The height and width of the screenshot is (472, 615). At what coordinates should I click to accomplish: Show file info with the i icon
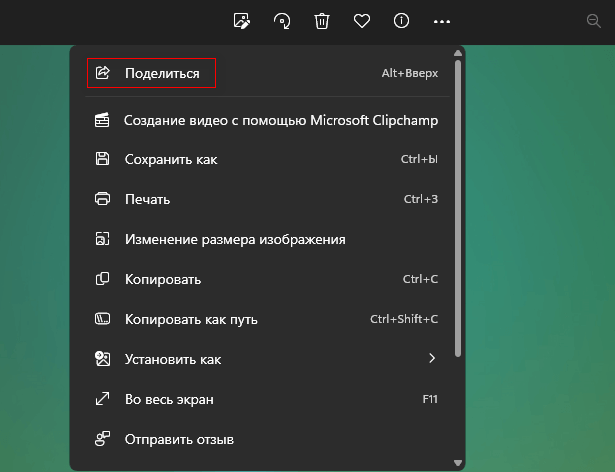point(401,20)
